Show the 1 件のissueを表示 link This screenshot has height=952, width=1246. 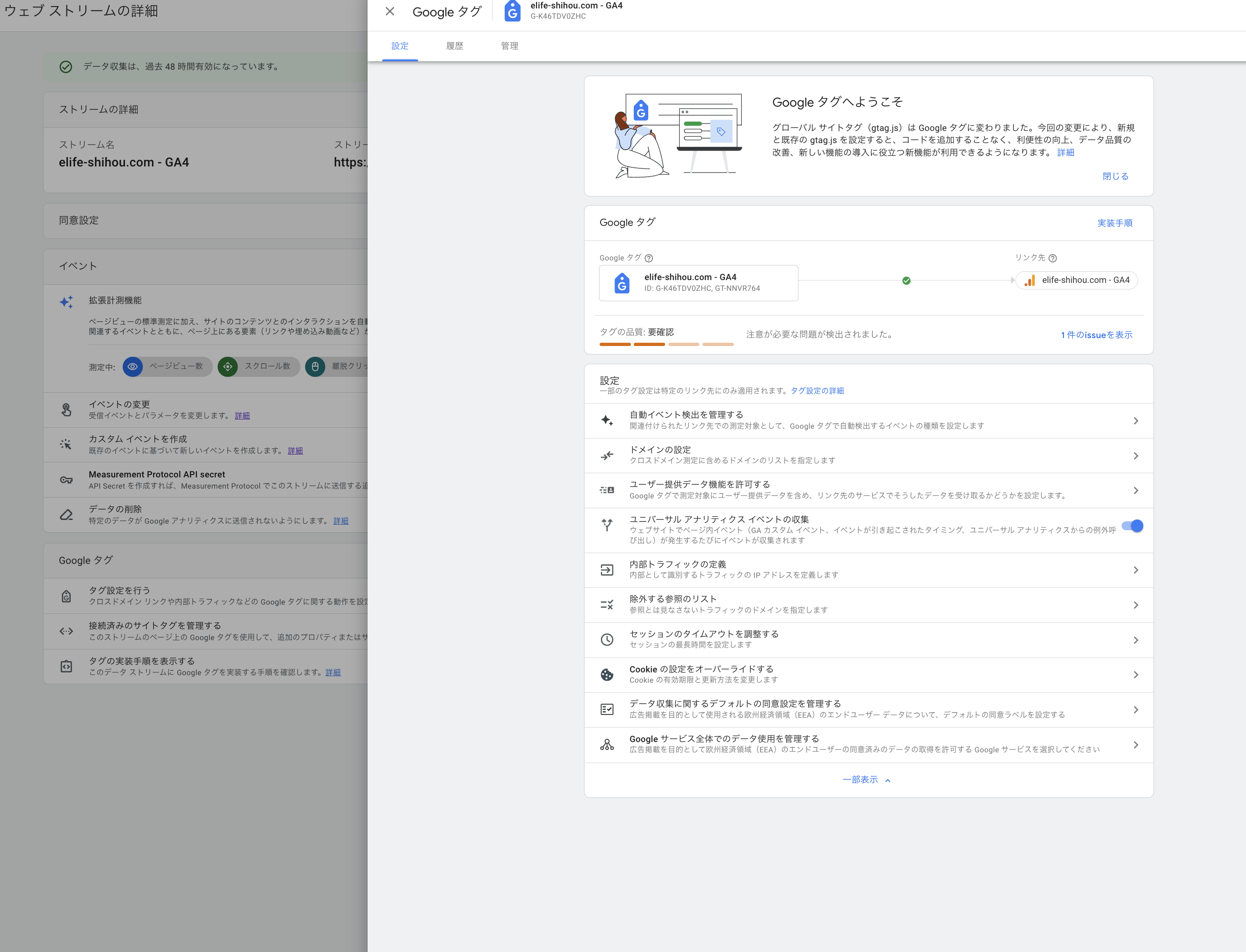(1096, 335)
